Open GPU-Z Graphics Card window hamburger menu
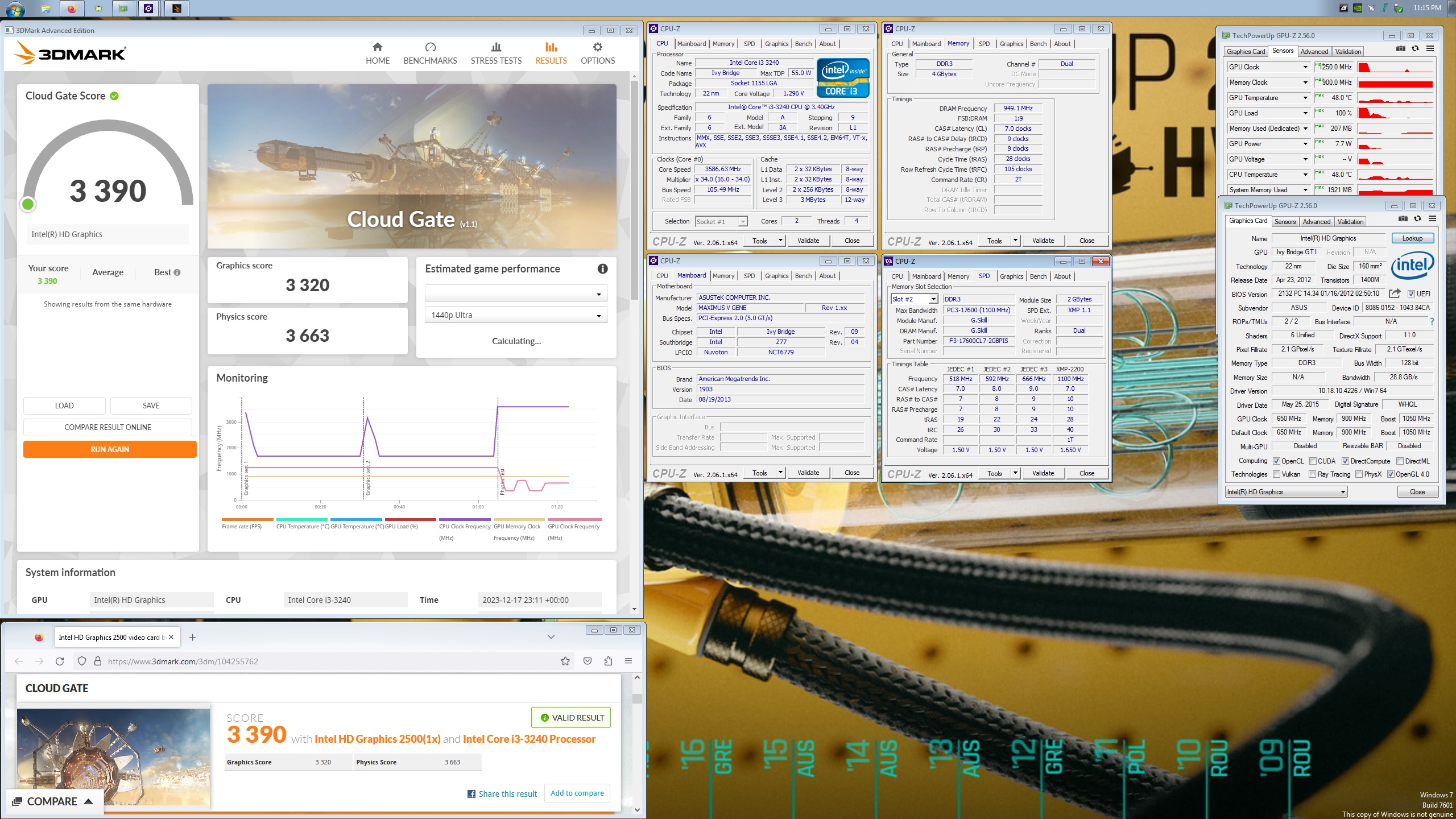1456x819 pixels. [x=1433, y=219]
